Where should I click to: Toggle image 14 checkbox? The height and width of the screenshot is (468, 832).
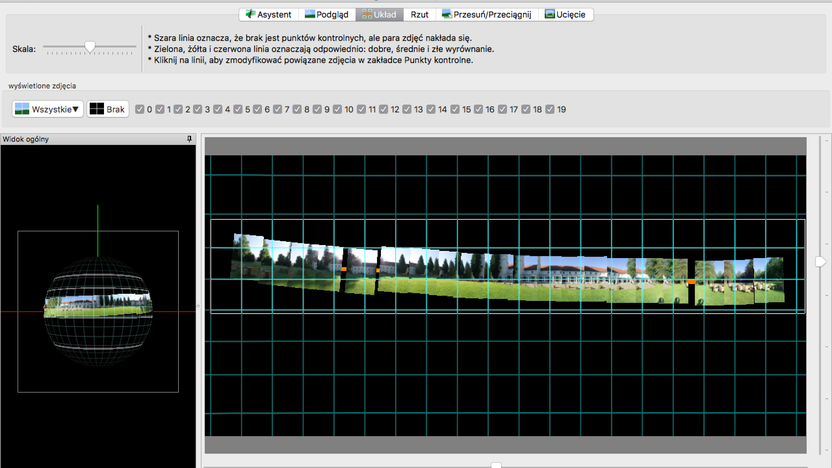pyautogui.click(x=431, y=109)
